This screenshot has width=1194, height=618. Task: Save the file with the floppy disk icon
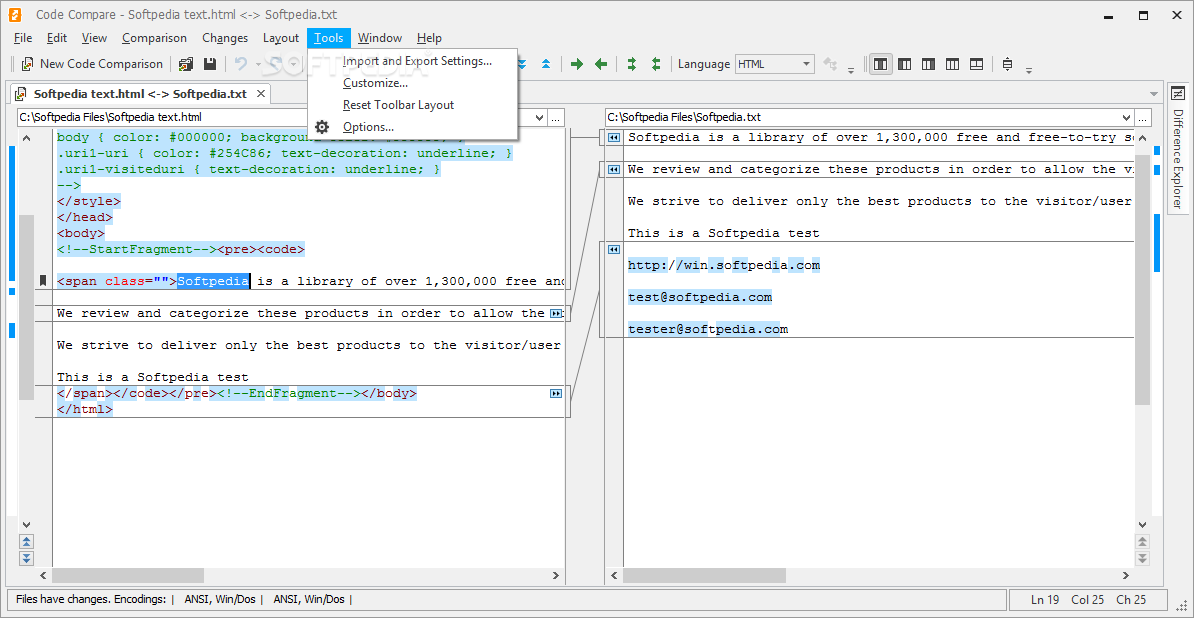click(x=209, y=64)
